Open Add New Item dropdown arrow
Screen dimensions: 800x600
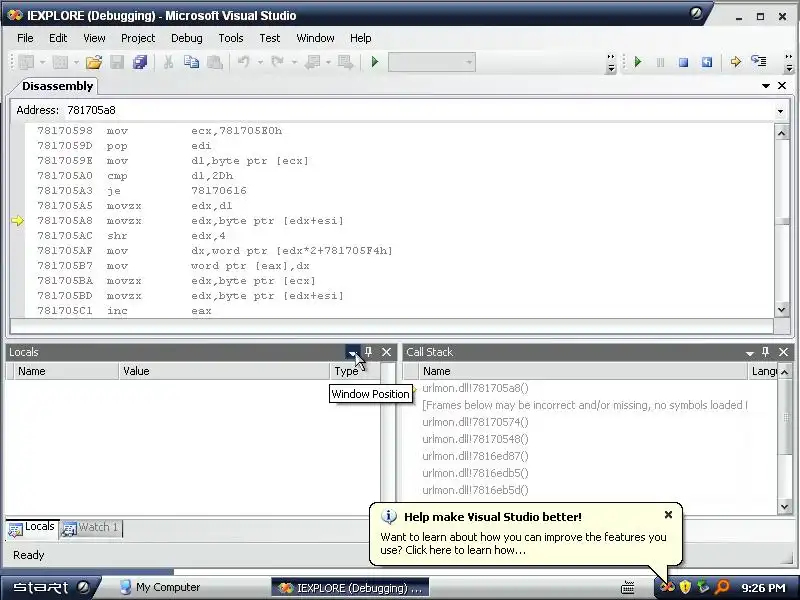pyautogui.click(x=76, y=62)
